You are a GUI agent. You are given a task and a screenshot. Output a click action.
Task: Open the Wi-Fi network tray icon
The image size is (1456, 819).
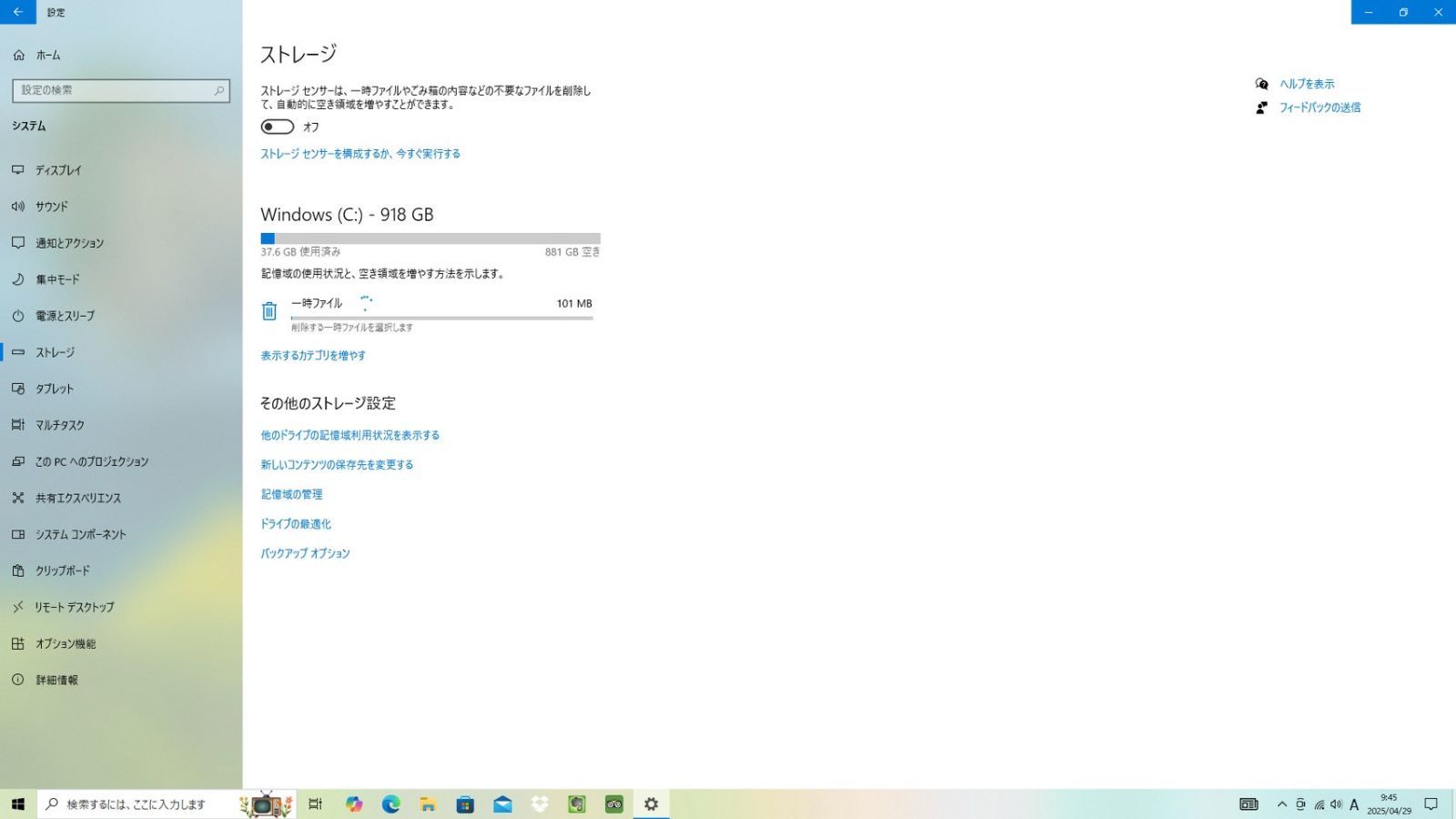tap(1319, 804)
